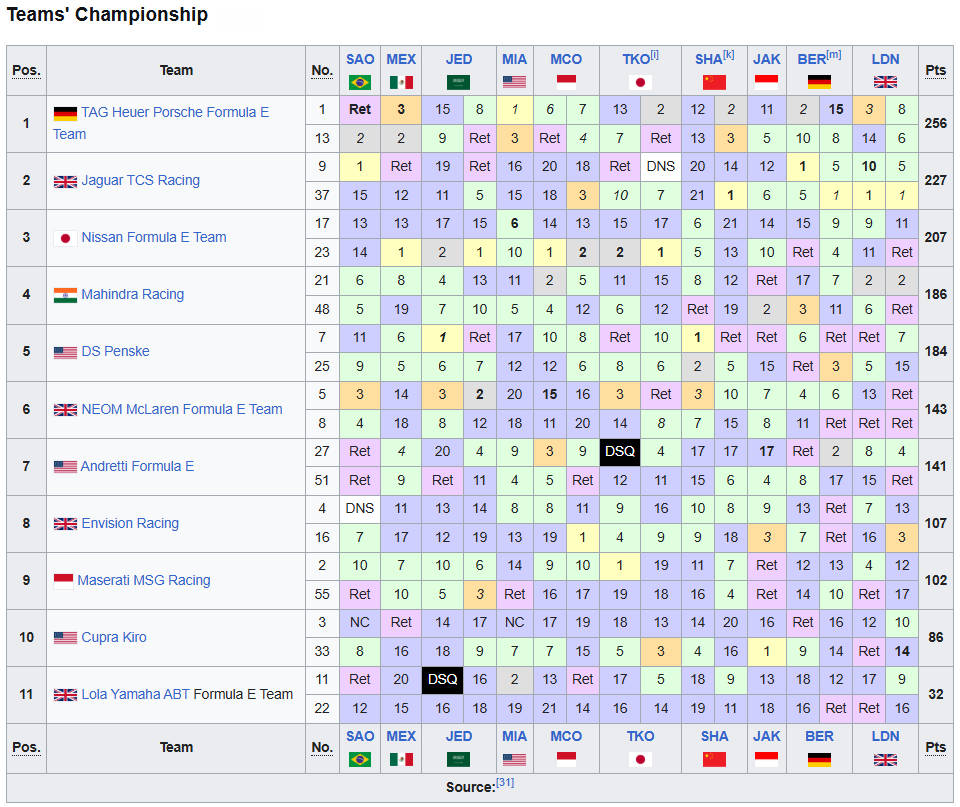Click MEX race link in top header
This screenshot has width=960, height=807.
tap(401, 59)
